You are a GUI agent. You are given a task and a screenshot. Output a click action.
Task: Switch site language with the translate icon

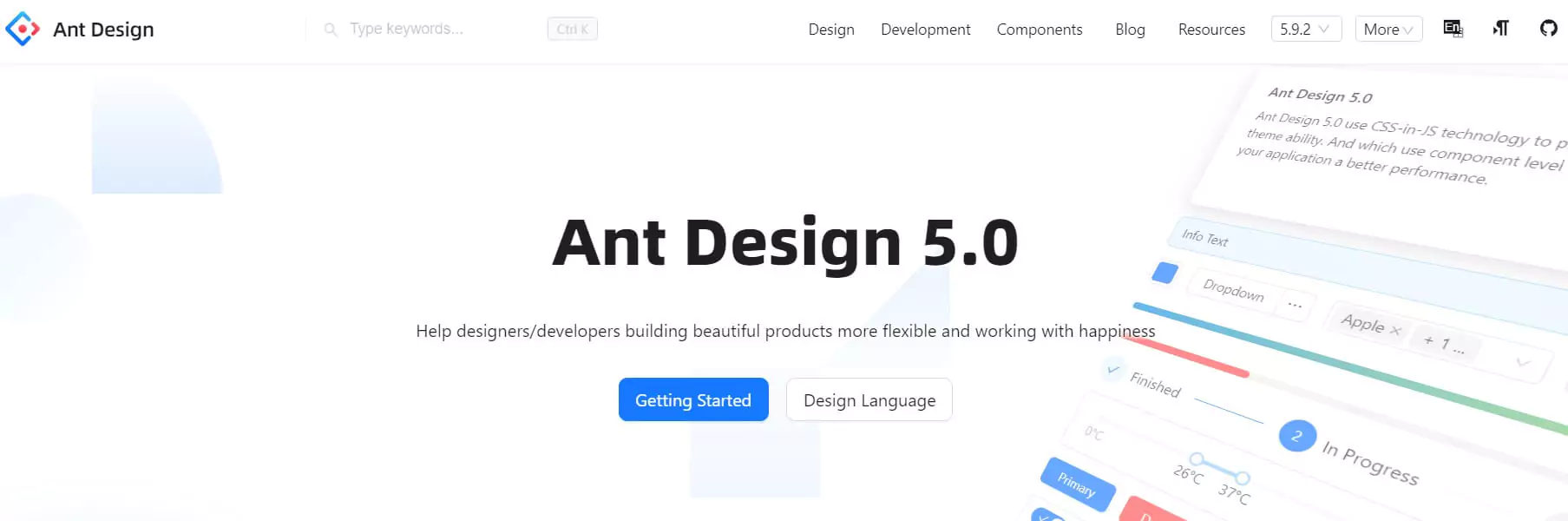[x=1453, y=29]
